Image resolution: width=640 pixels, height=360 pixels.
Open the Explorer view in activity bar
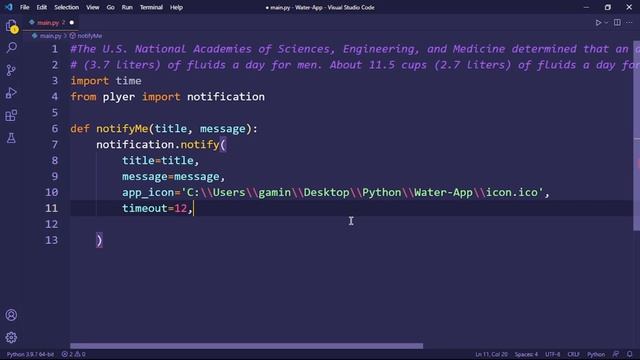[x=11, y=26]
